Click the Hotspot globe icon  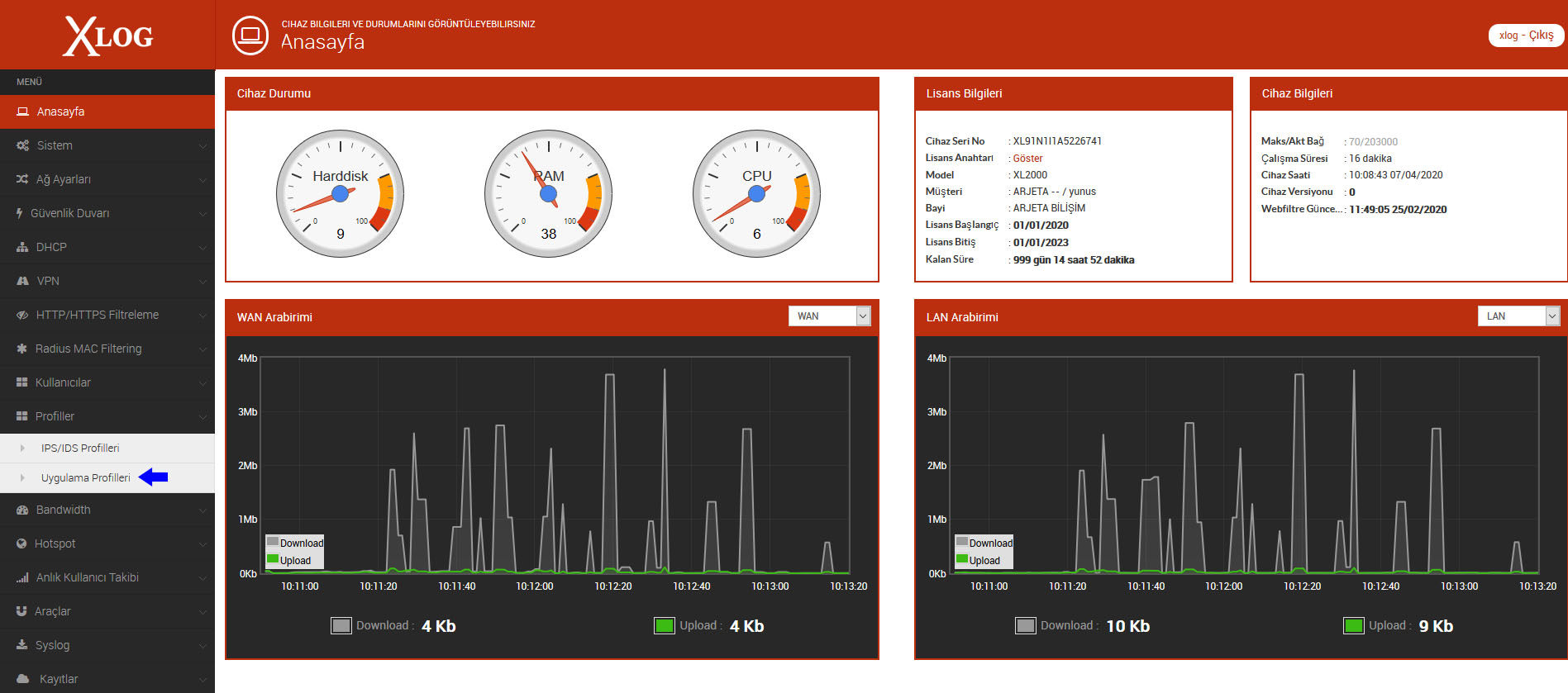click(21, 543)
